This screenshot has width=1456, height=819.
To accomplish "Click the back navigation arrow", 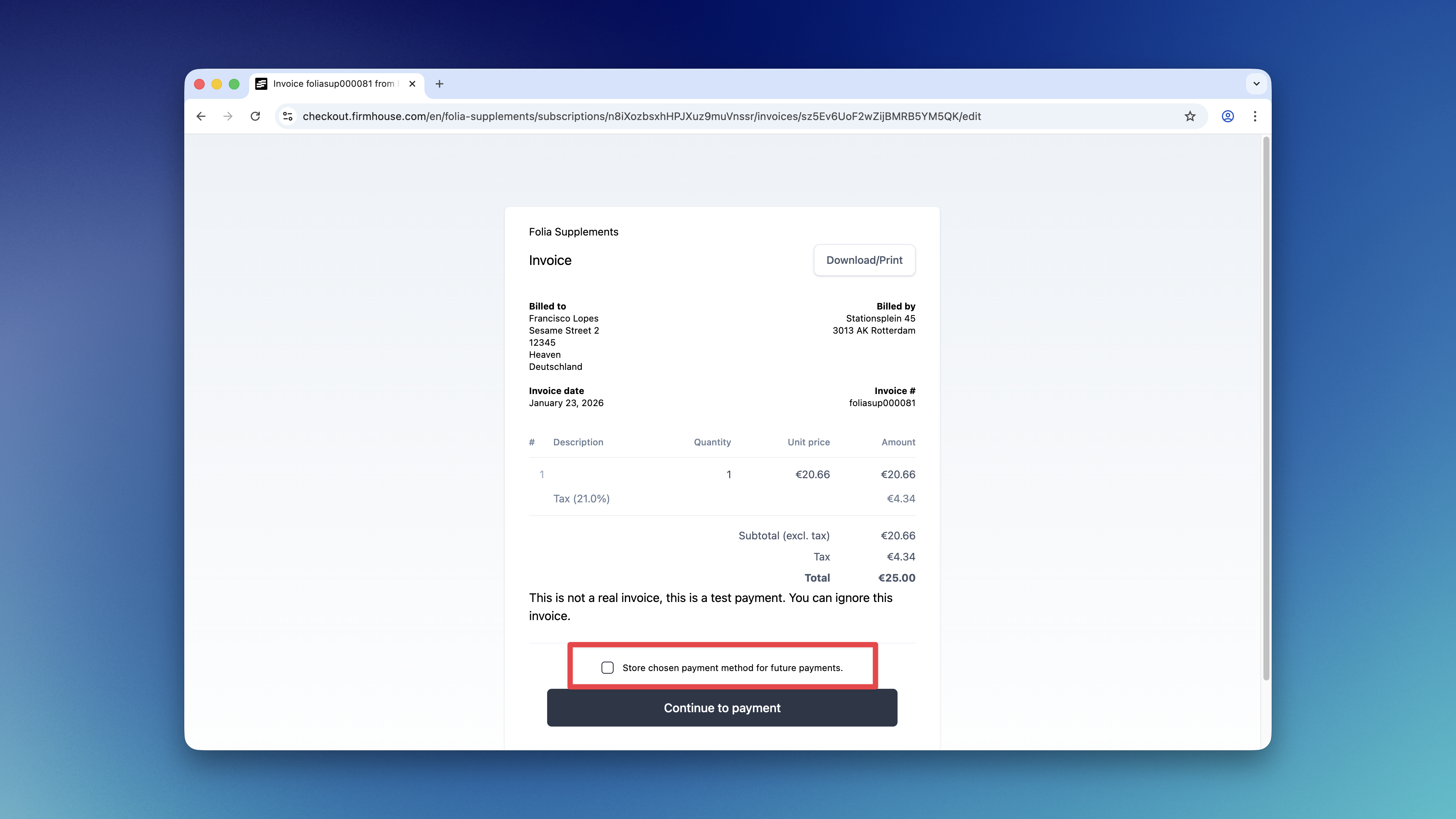I will [201, 116].
